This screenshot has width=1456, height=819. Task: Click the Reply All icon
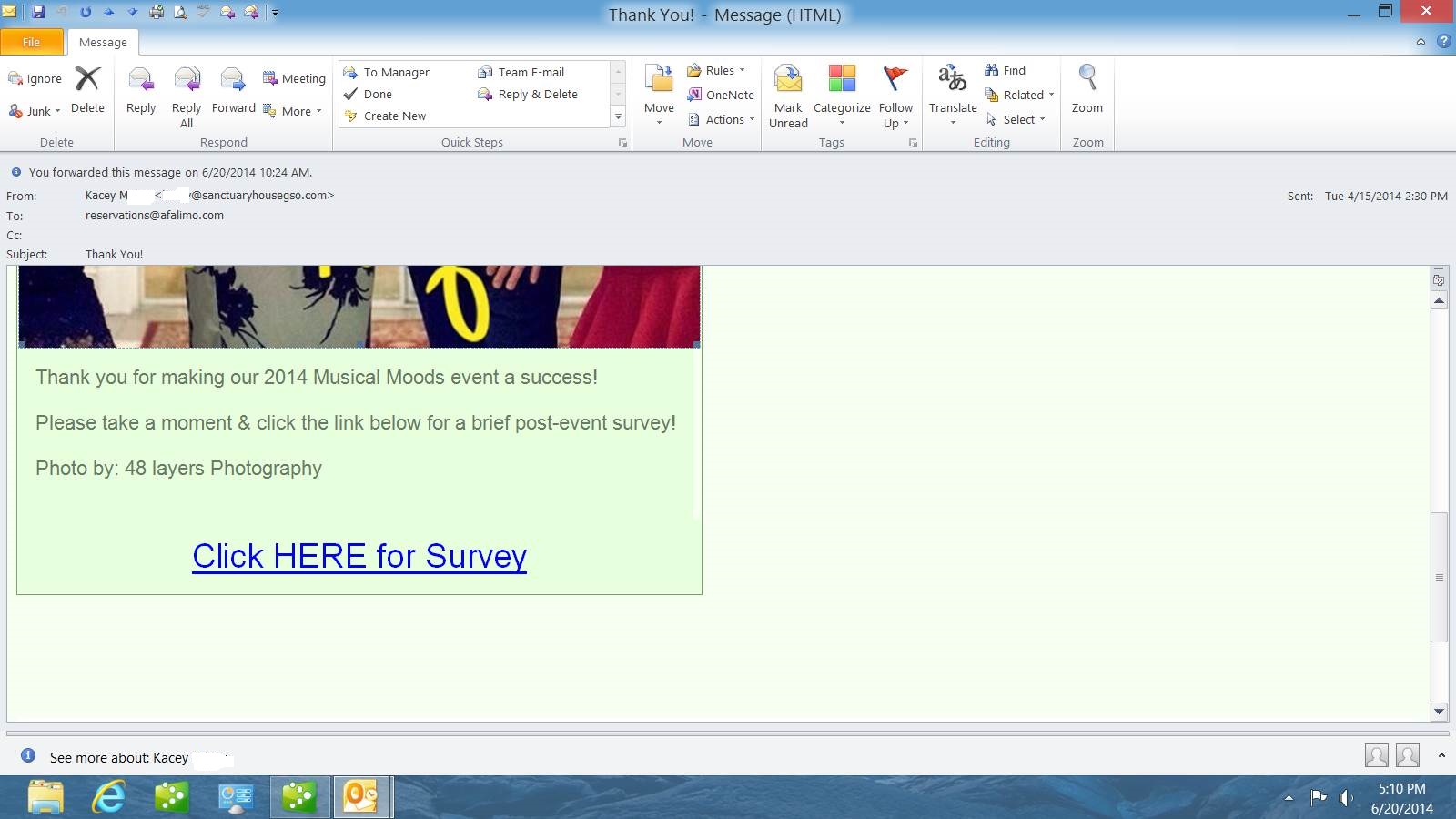pos(187,80)
